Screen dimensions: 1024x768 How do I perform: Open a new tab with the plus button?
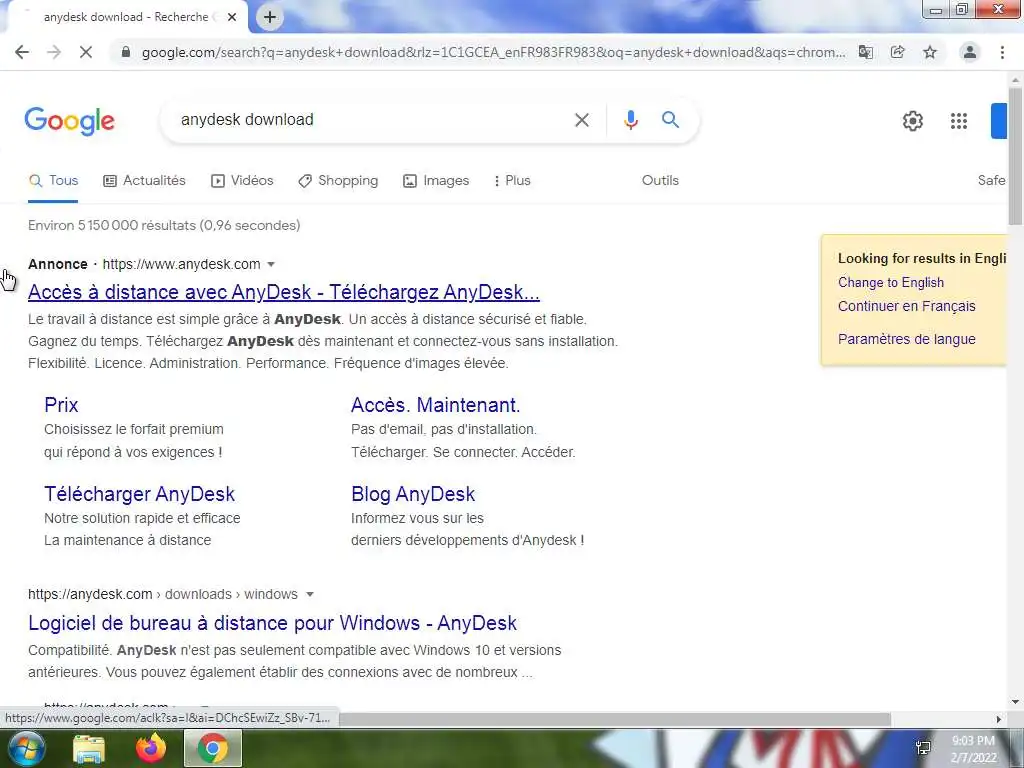pos(270,17)
